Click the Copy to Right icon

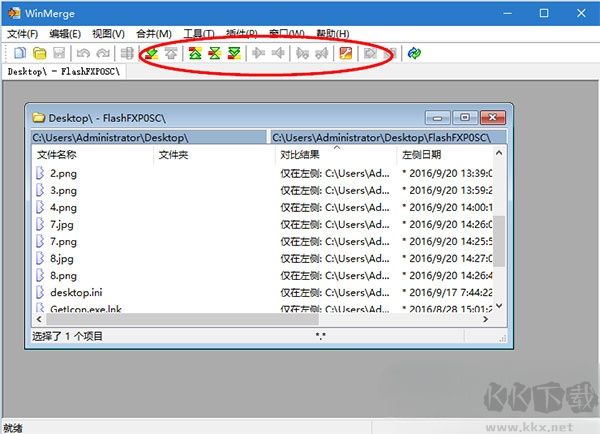259,53
